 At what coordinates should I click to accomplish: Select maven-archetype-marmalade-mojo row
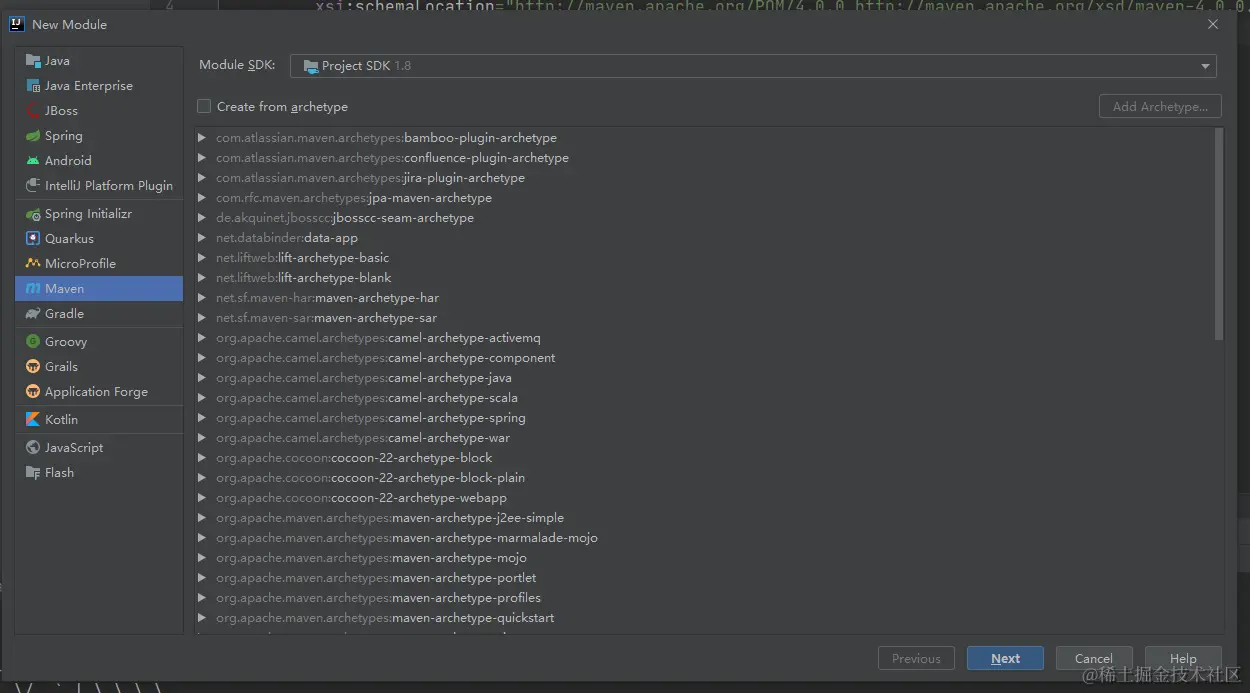pos(705,538)
